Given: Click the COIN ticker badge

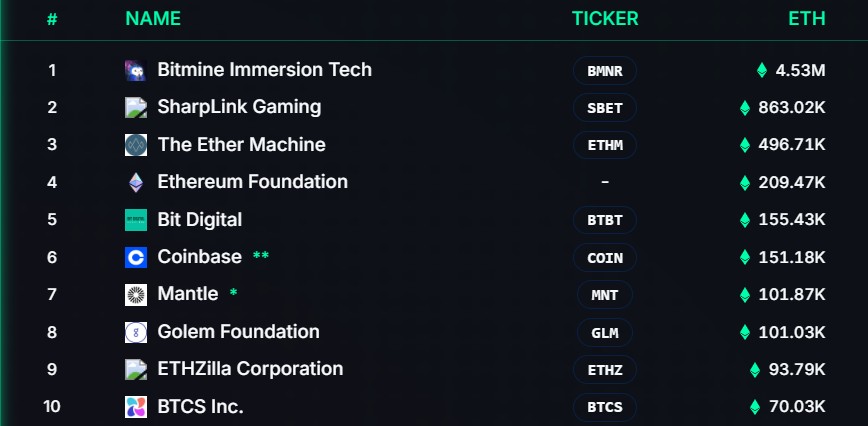Looking at the screenshot, I should point(605,258).
